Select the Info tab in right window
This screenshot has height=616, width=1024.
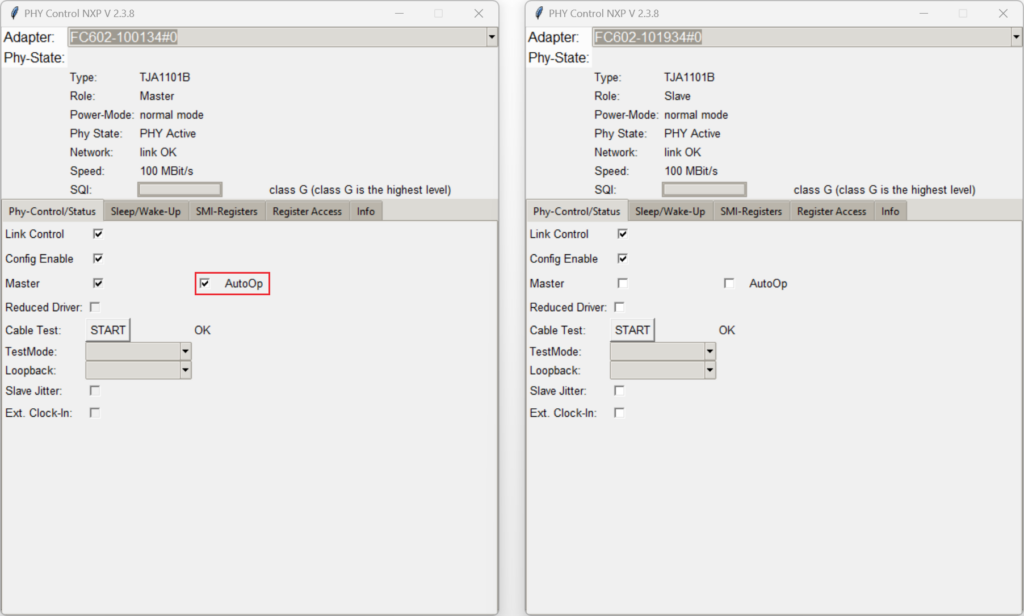[890, 211]
